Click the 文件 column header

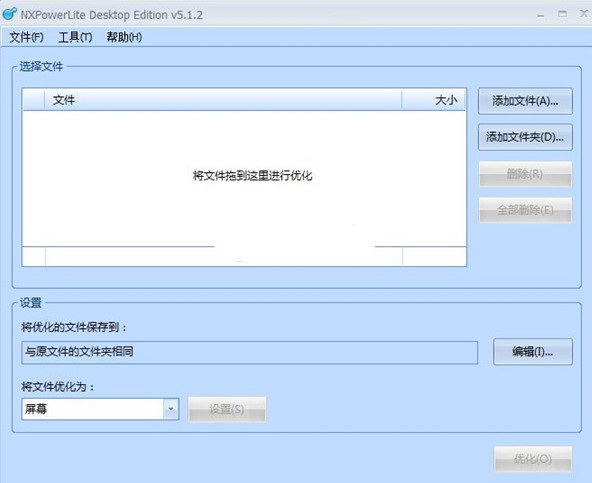point(223,100)
